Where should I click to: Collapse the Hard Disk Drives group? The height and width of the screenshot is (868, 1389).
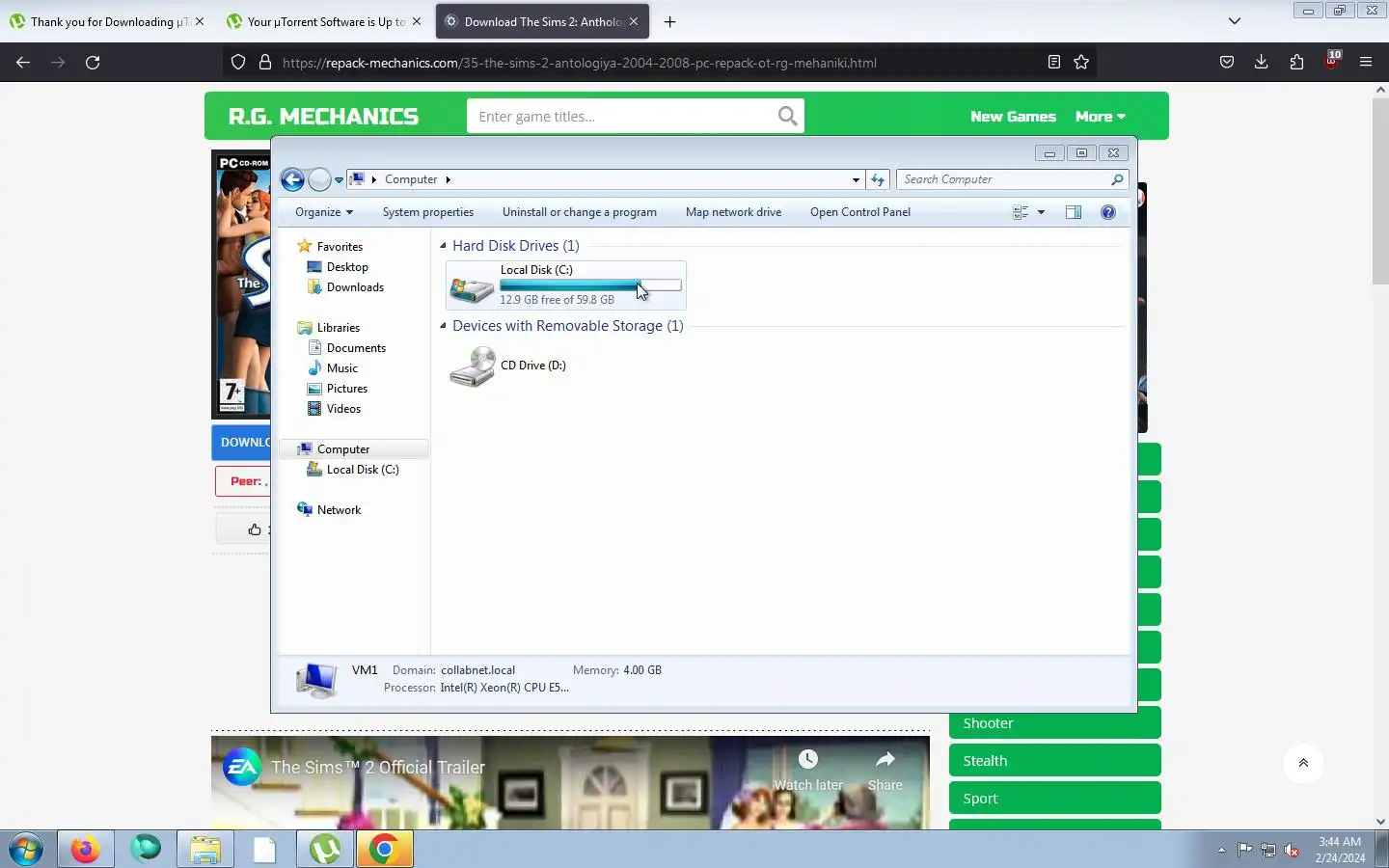click(443, 246)
